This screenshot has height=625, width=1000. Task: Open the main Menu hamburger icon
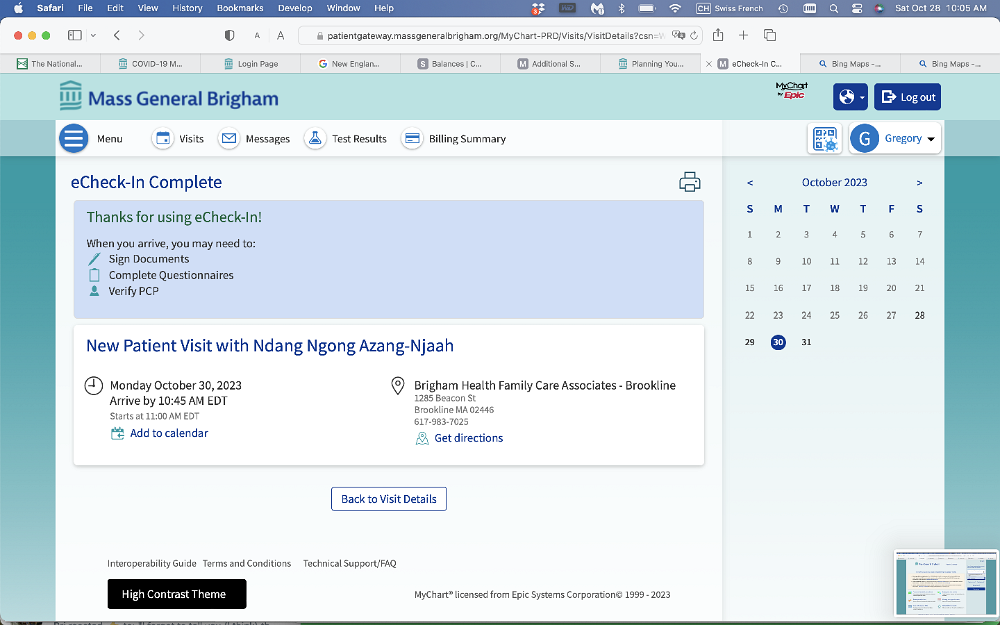(x=74, y=138)
